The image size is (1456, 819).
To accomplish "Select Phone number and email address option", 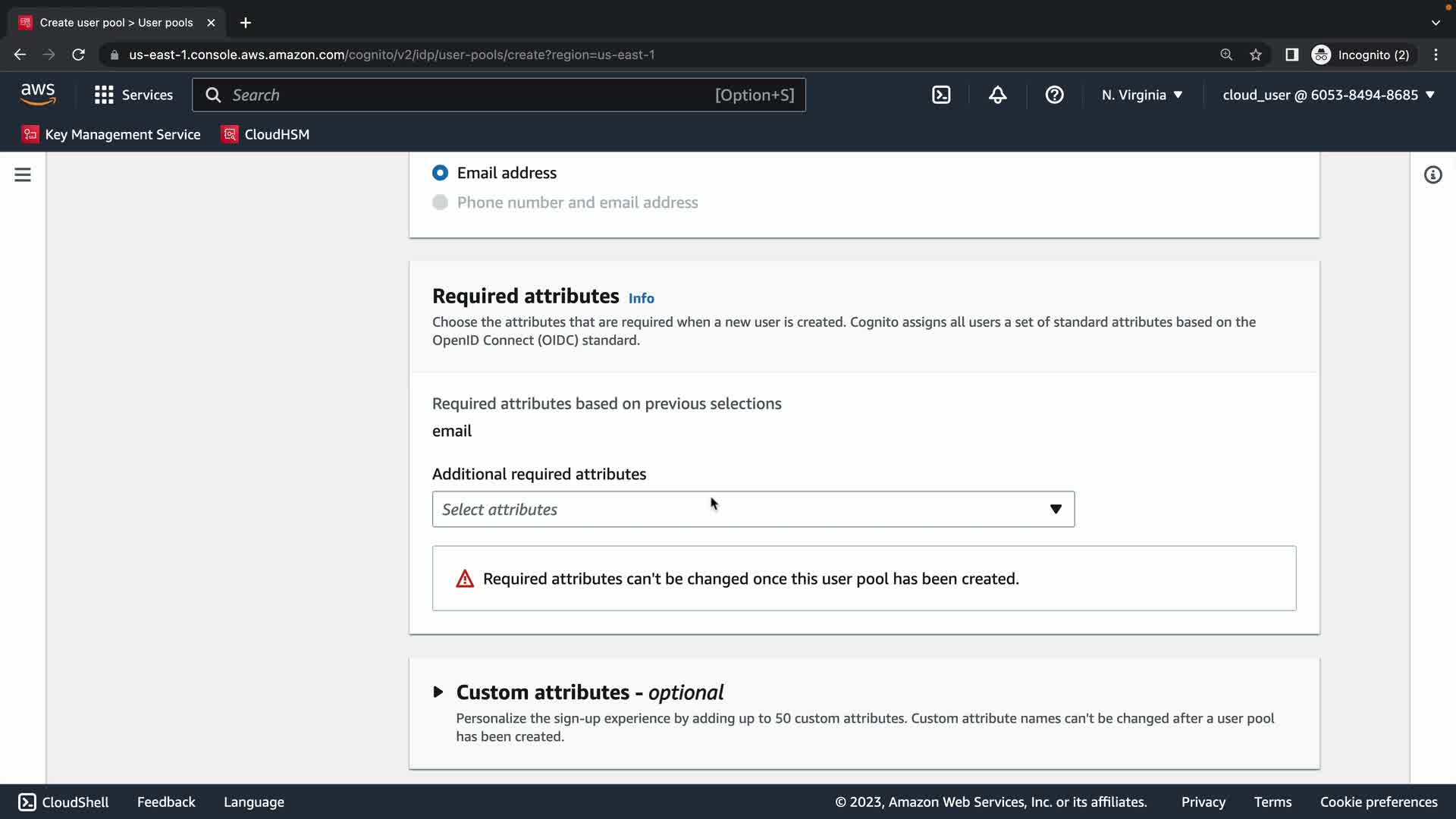I will tap(440, 202).
